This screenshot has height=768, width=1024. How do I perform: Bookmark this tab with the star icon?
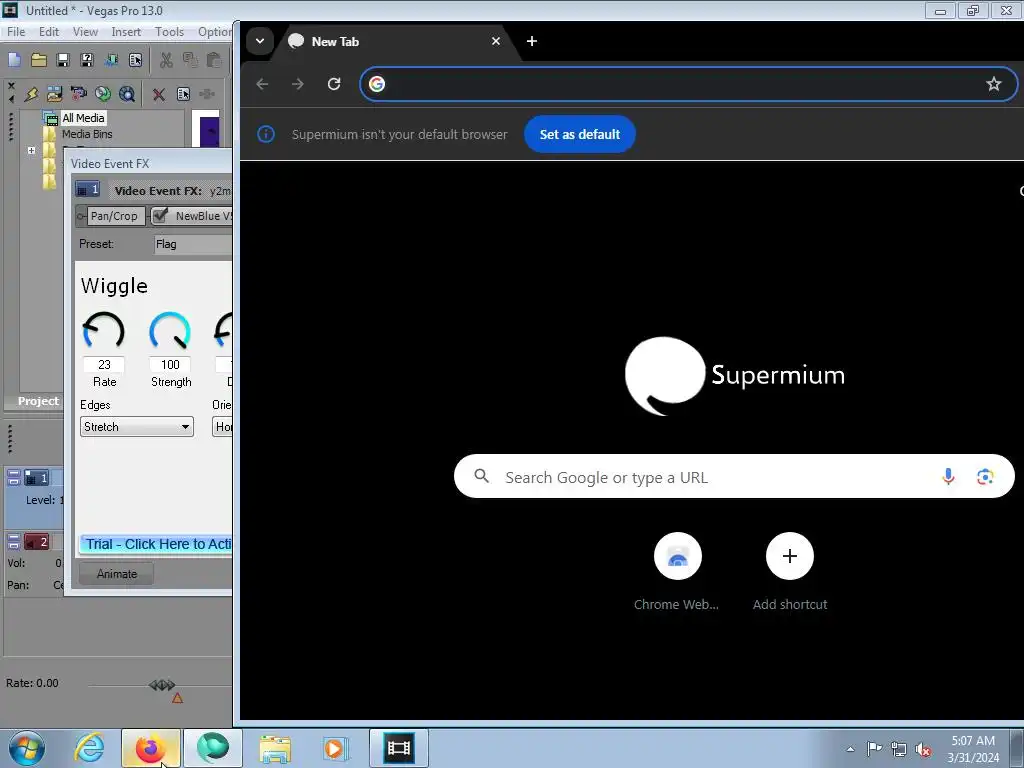tap(993, 84)
